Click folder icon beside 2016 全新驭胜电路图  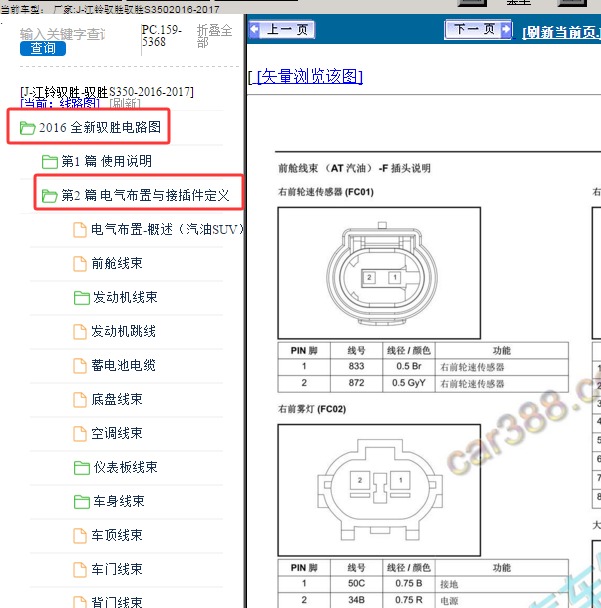(x=28, y=128)
